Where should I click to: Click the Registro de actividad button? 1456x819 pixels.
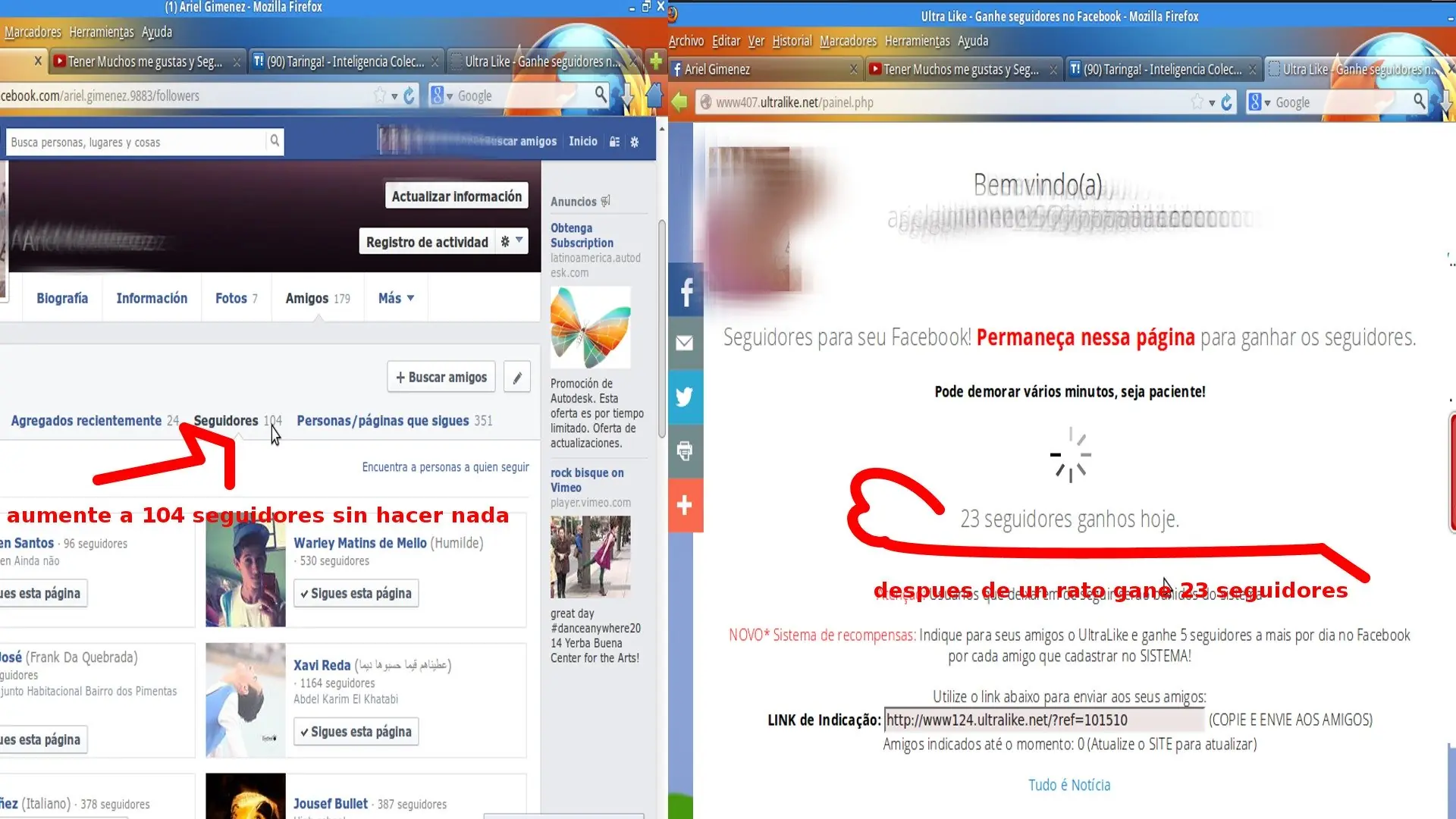click(x=427, y=242)
